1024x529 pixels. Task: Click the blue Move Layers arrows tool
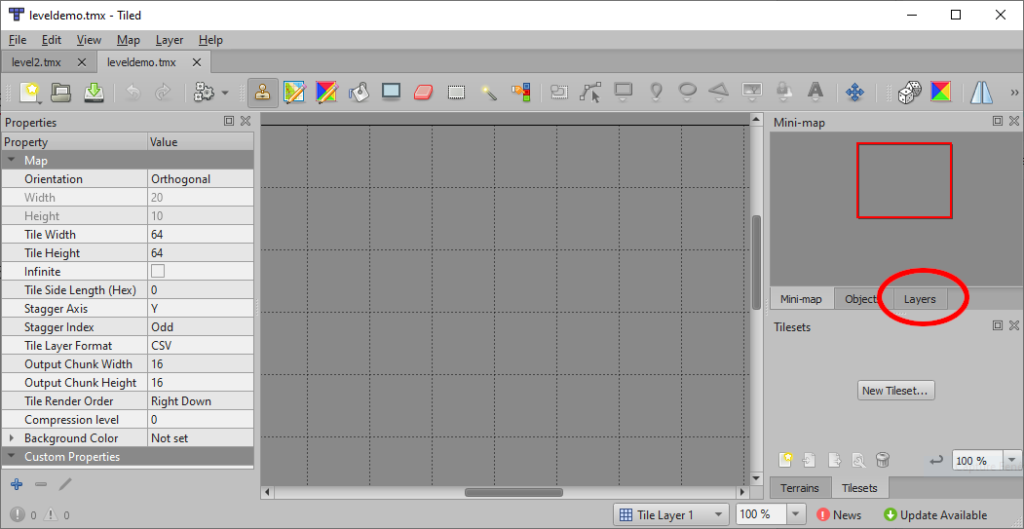coord(854,93)
